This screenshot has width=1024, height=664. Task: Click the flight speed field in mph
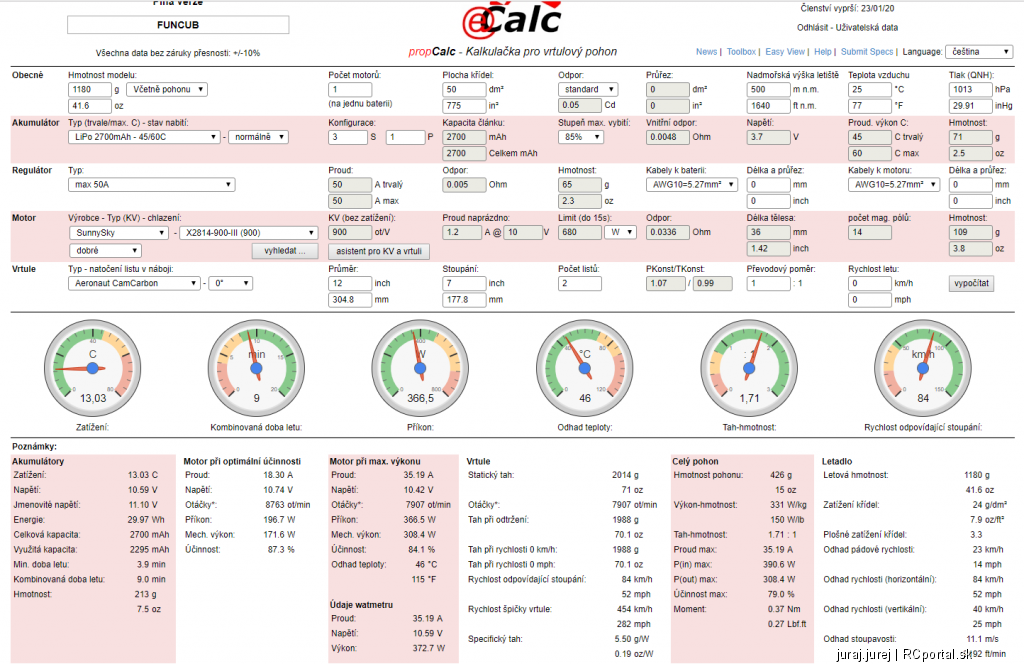pos(870,300)
